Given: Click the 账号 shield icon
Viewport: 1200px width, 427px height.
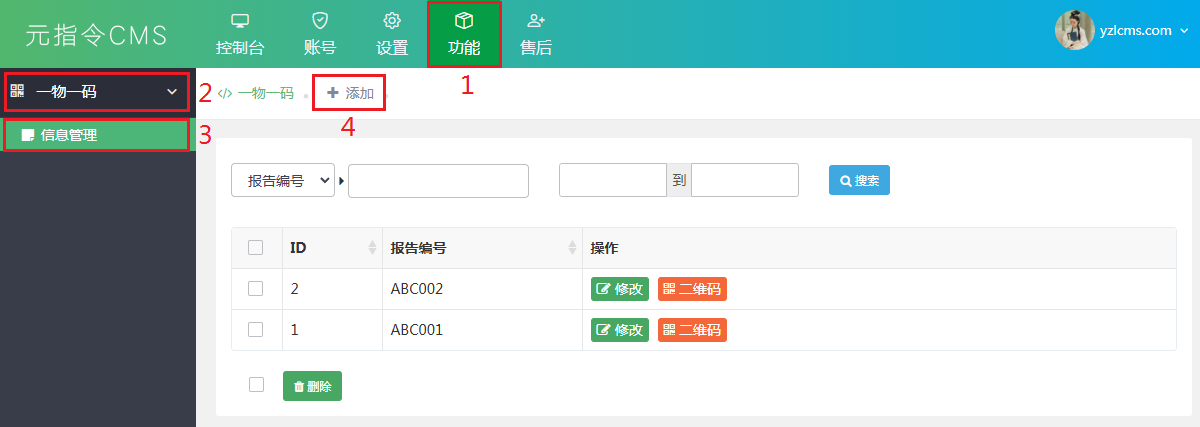Looking at the screenshot, I should [319, 20].
